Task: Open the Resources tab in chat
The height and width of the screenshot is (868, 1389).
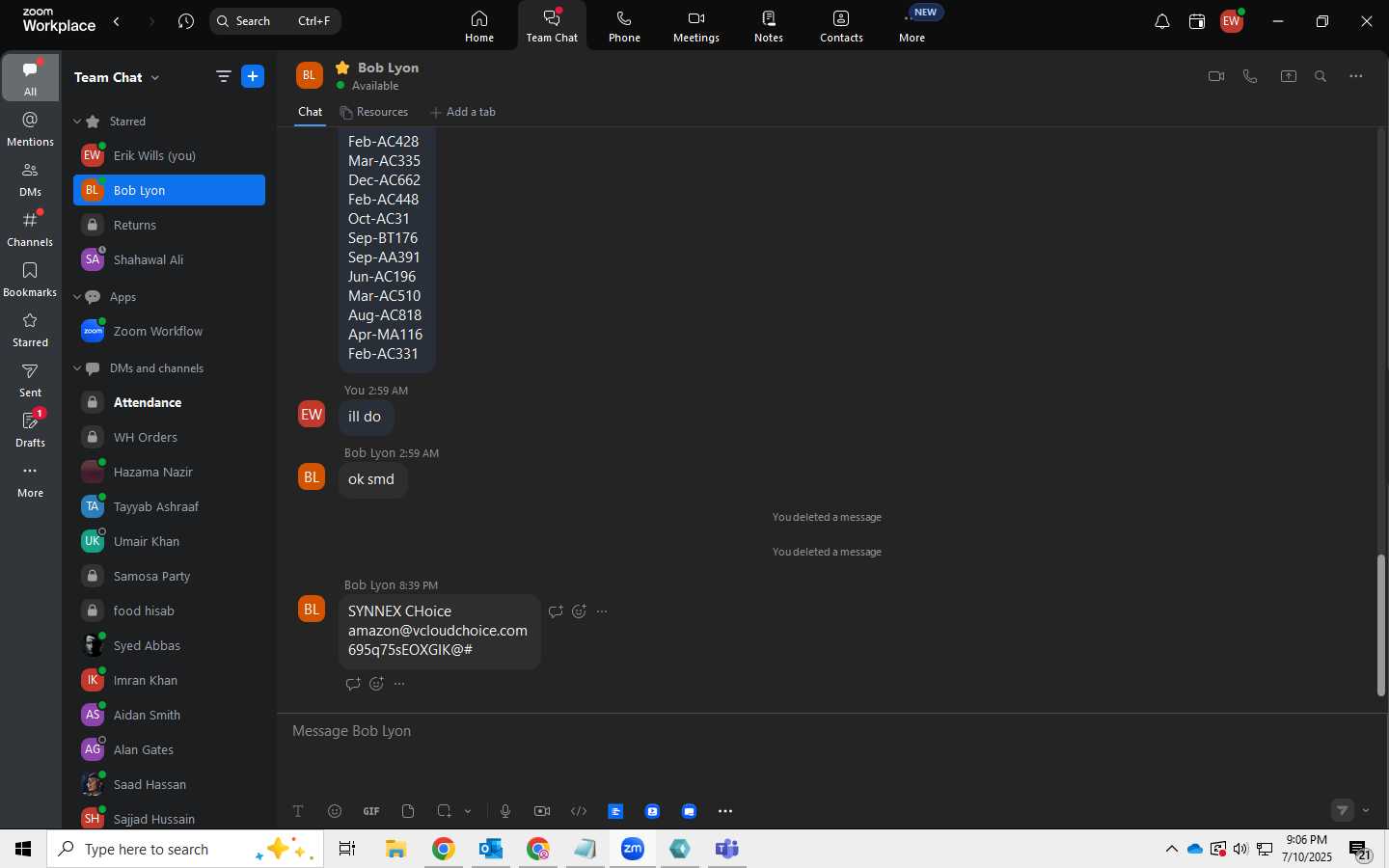Action: coord(374,112)
